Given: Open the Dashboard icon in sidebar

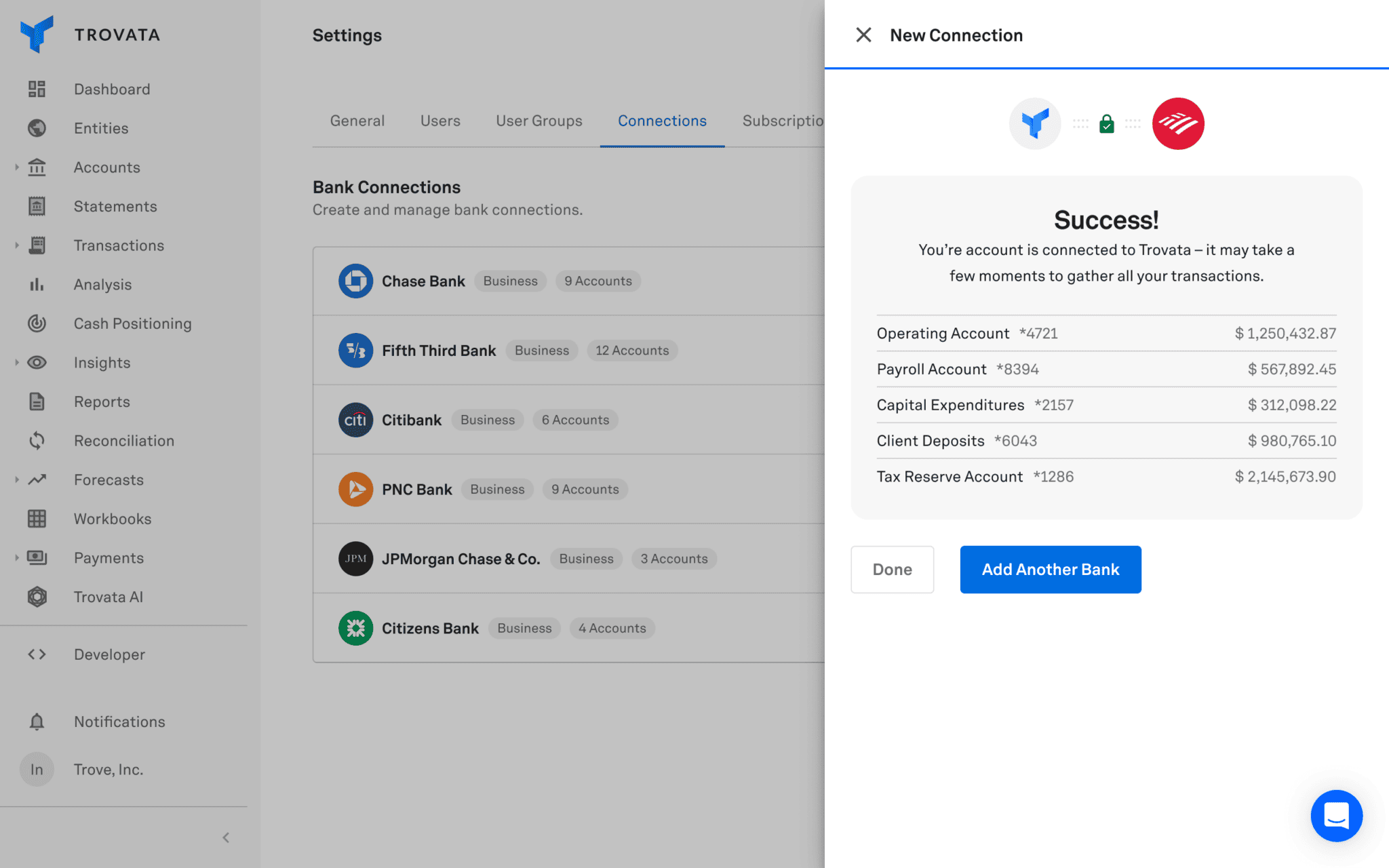Looking at the screenshot, I should click(37, 89).
